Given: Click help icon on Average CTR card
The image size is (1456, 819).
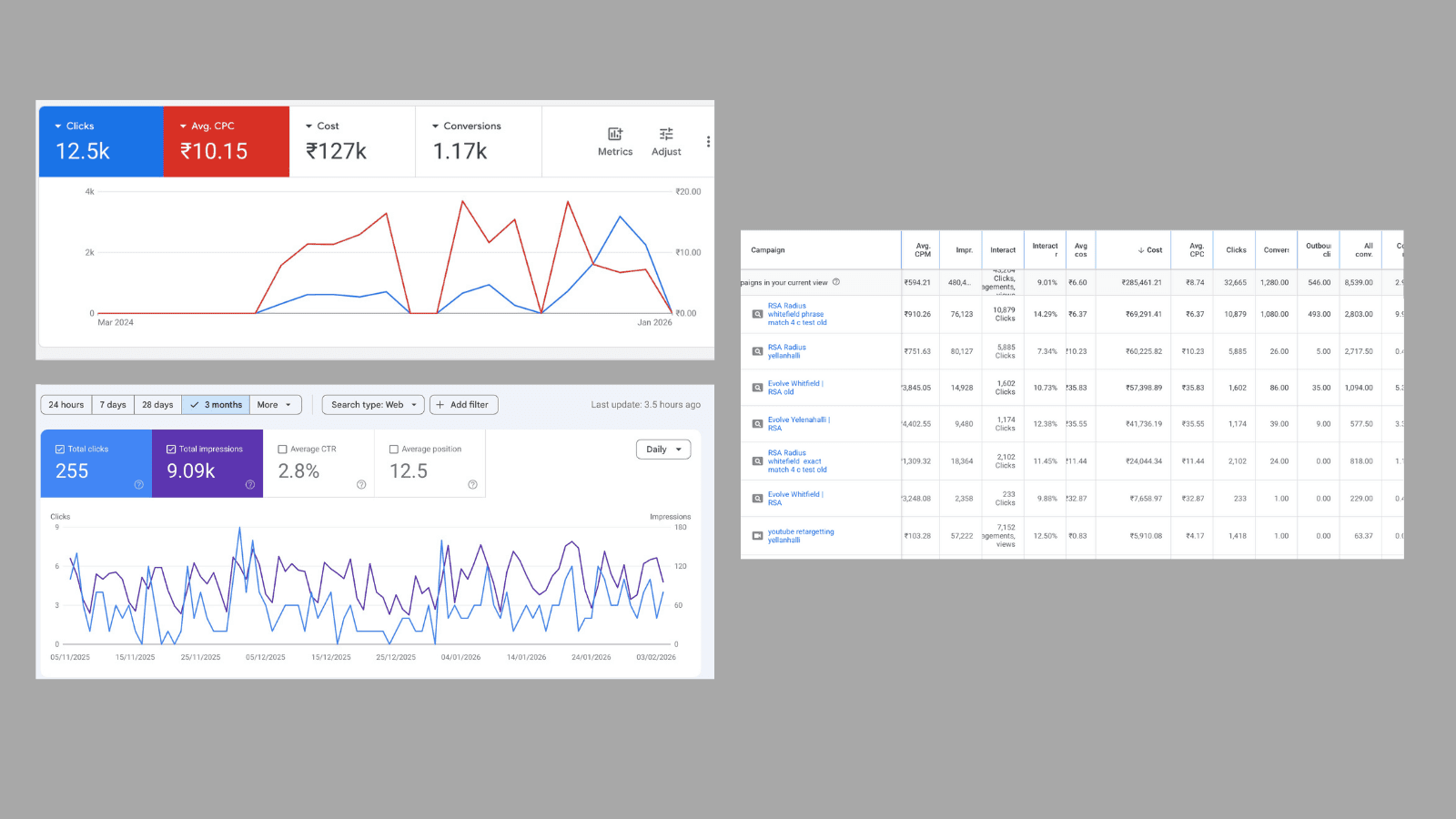Looking at the screenshot, I should pyautogui.click(x=361, y=484).
